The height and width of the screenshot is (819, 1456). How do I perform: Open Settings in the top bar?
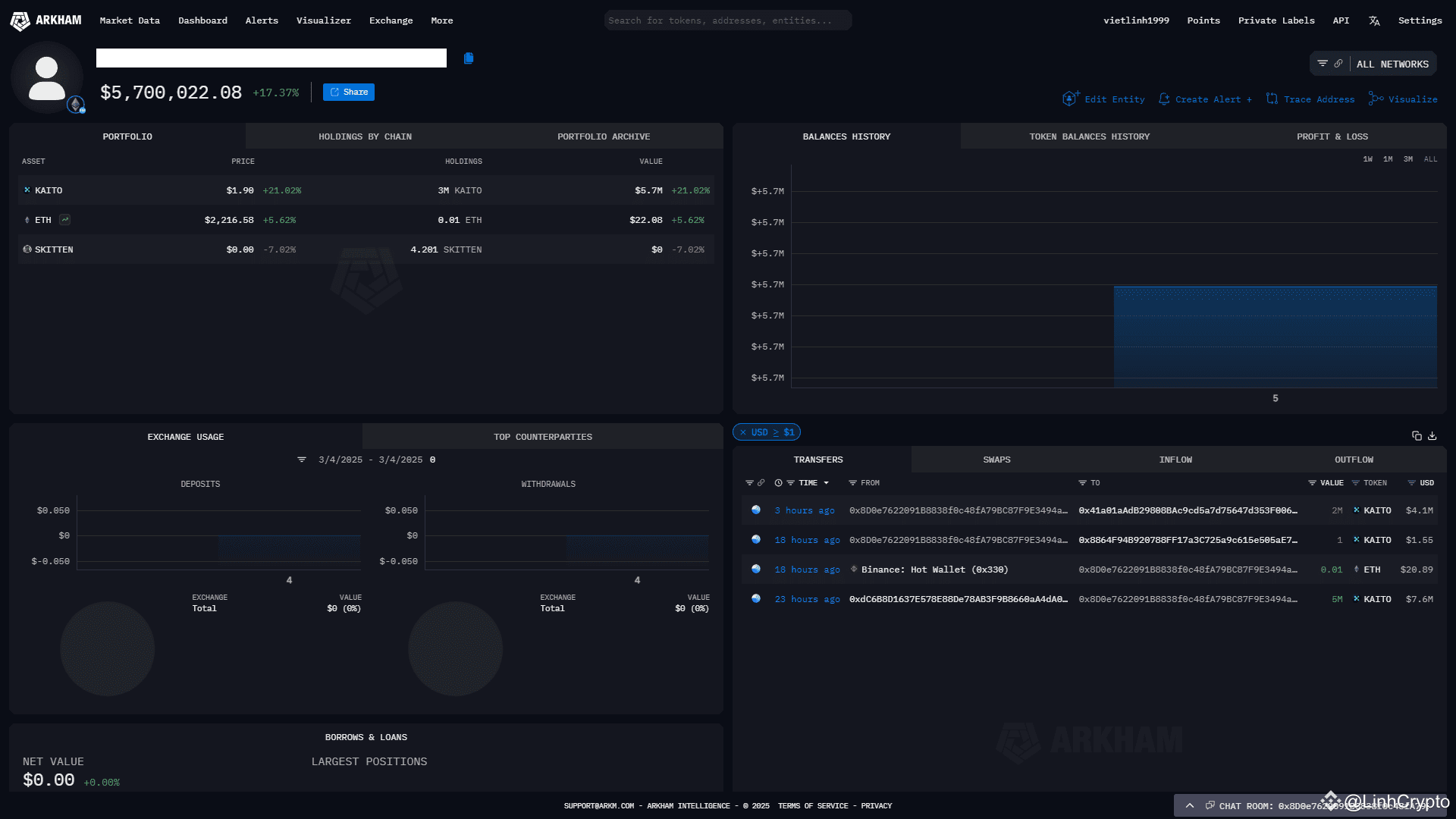(1420, 20)
